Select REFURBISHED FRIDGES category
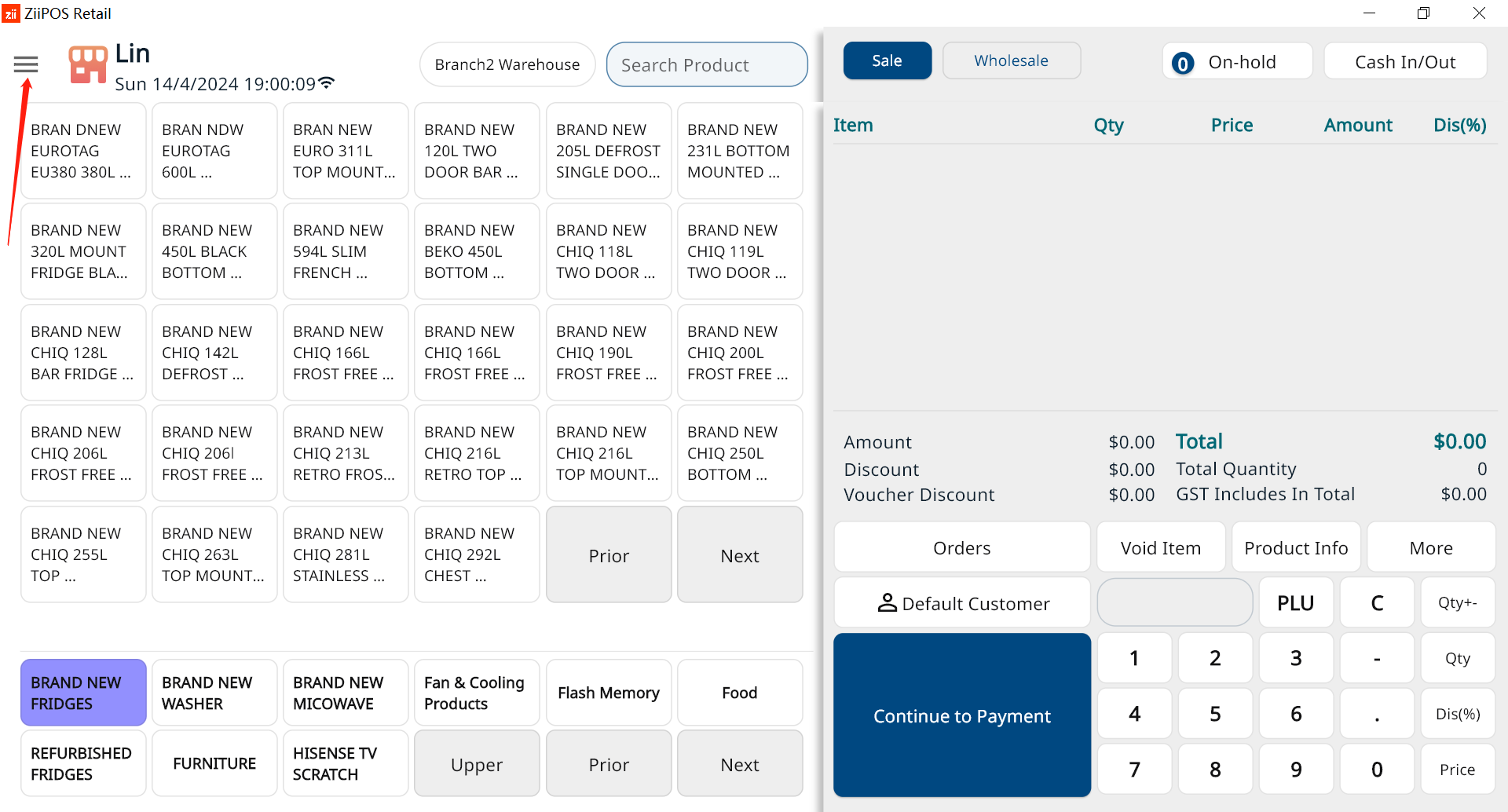This screenshot has height=812, width=1508. [83, 763]
